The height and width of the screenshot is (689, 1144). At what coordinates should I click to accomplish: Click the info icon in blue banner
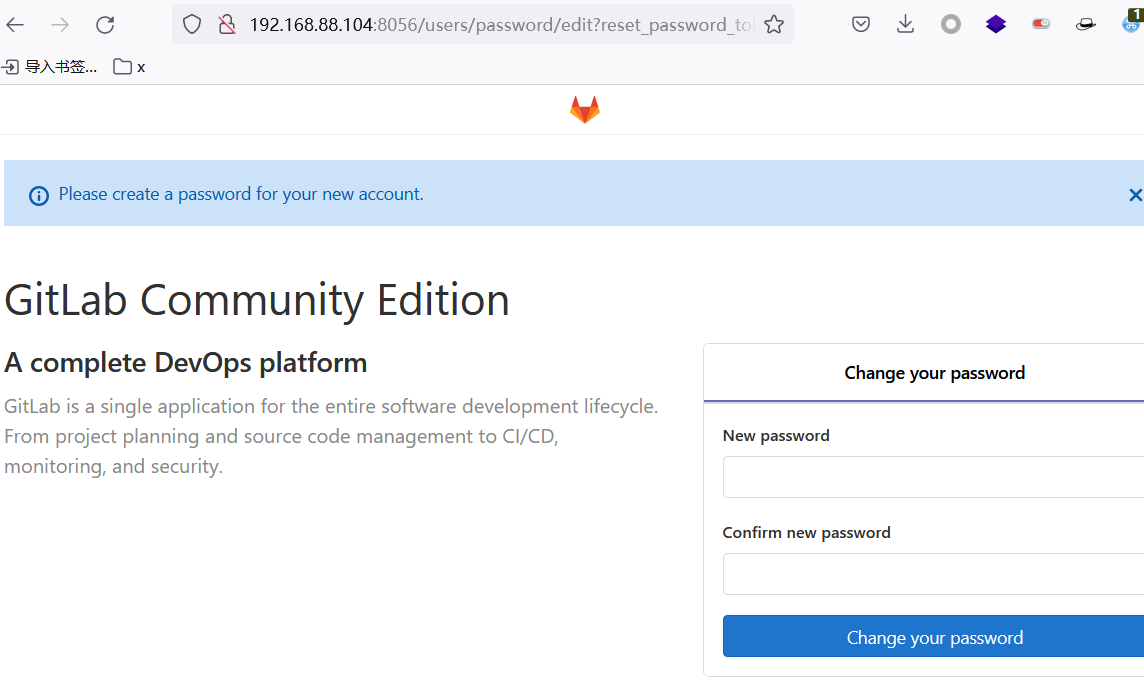coord(39,195)
